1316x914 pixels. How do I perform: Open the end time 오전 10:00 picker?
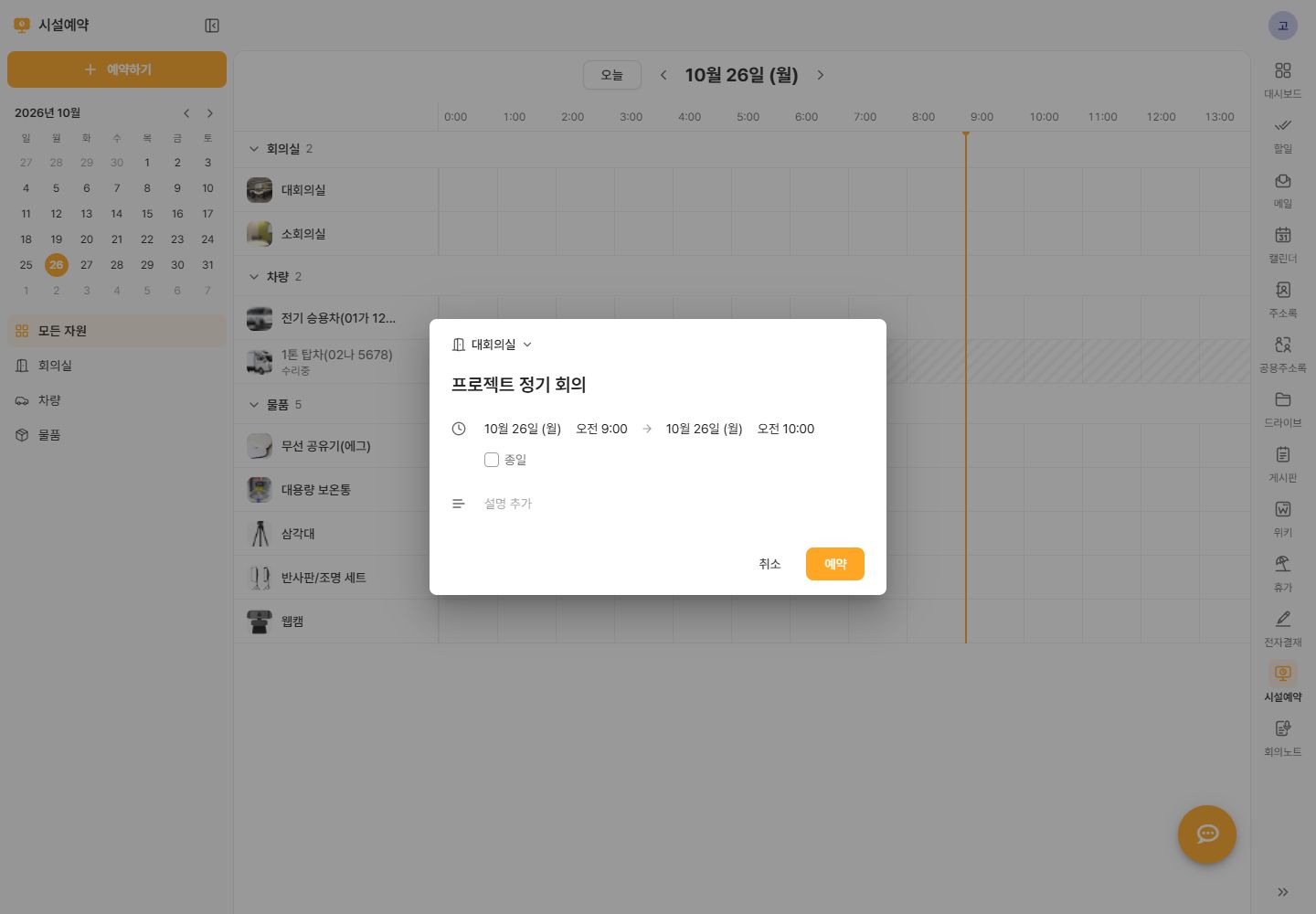pos(786,429)
